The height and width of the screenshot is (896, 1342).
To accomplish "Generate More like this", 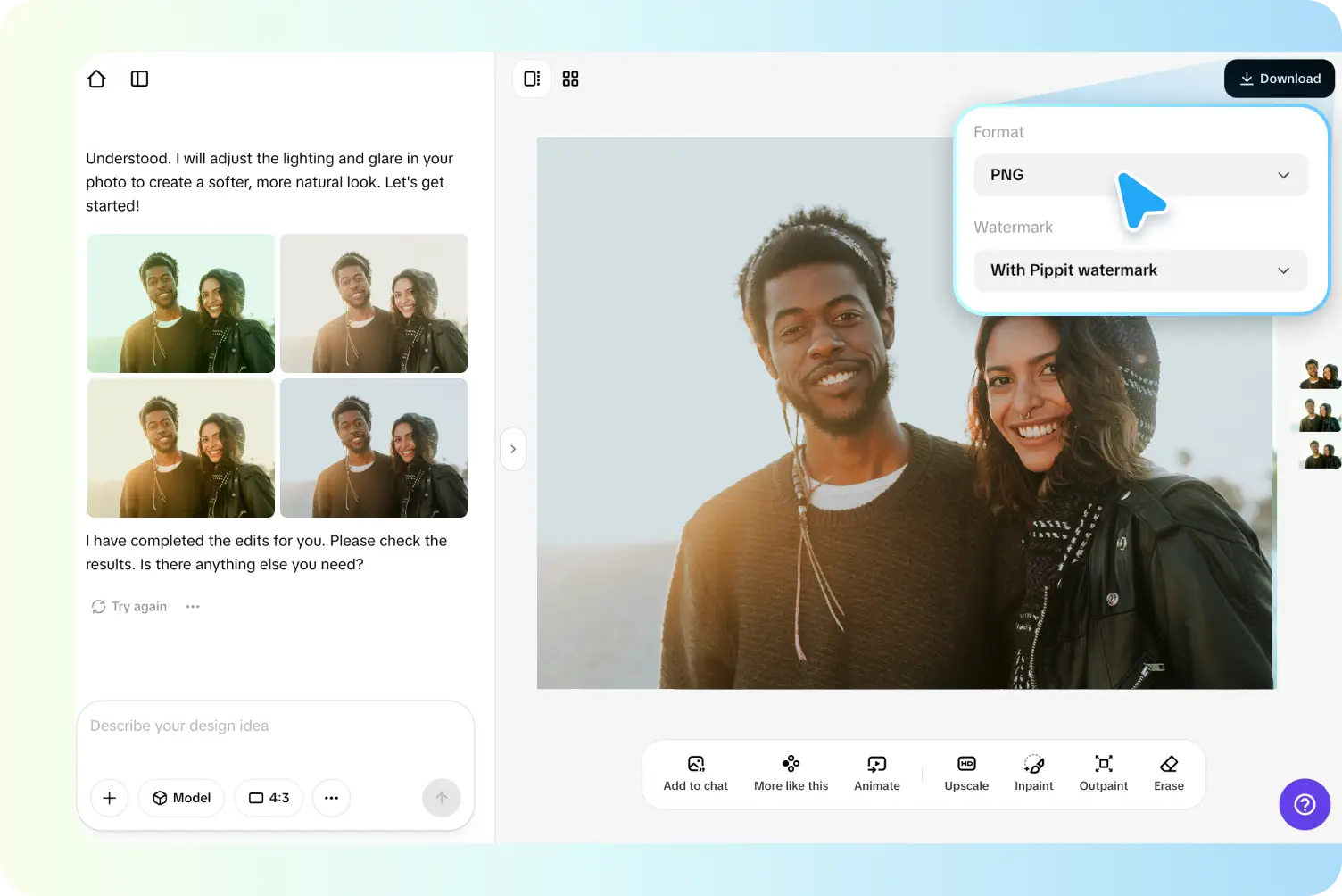I will (791, 773).
